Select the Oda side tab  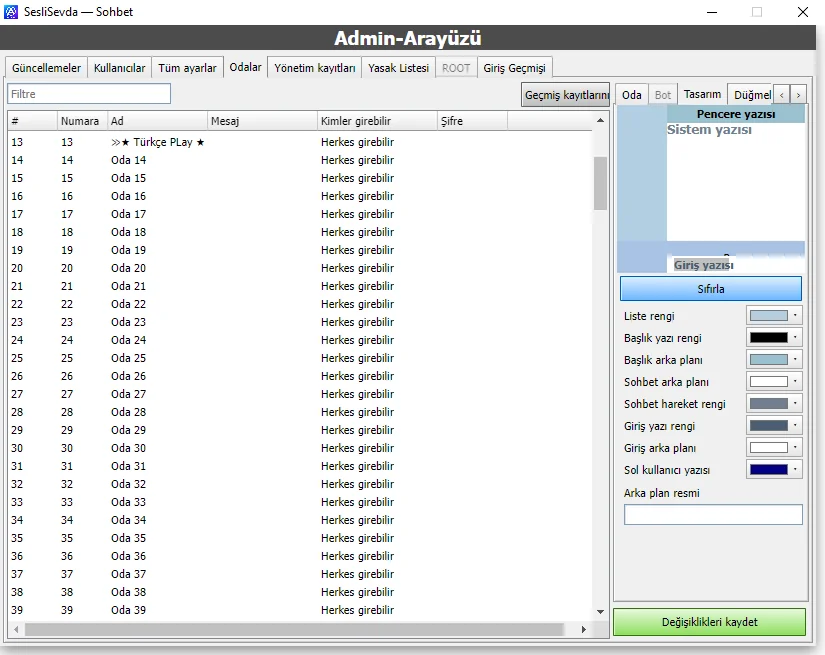coord(631,95)
